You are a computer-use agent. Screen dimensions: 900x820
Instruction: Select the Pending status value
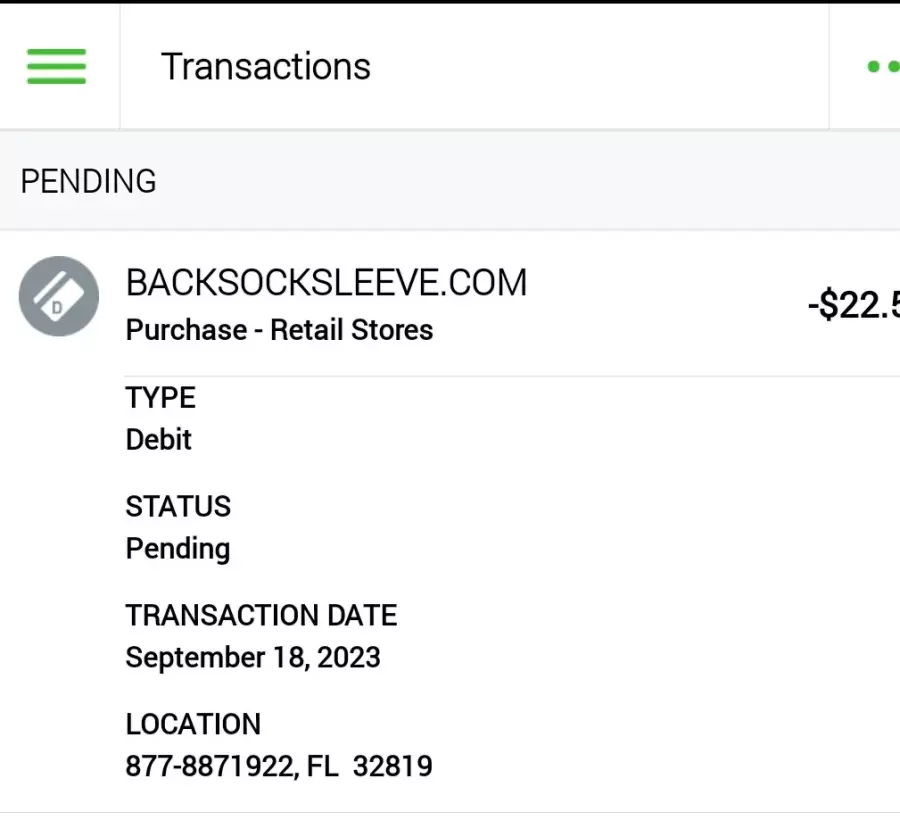point(178,549)
